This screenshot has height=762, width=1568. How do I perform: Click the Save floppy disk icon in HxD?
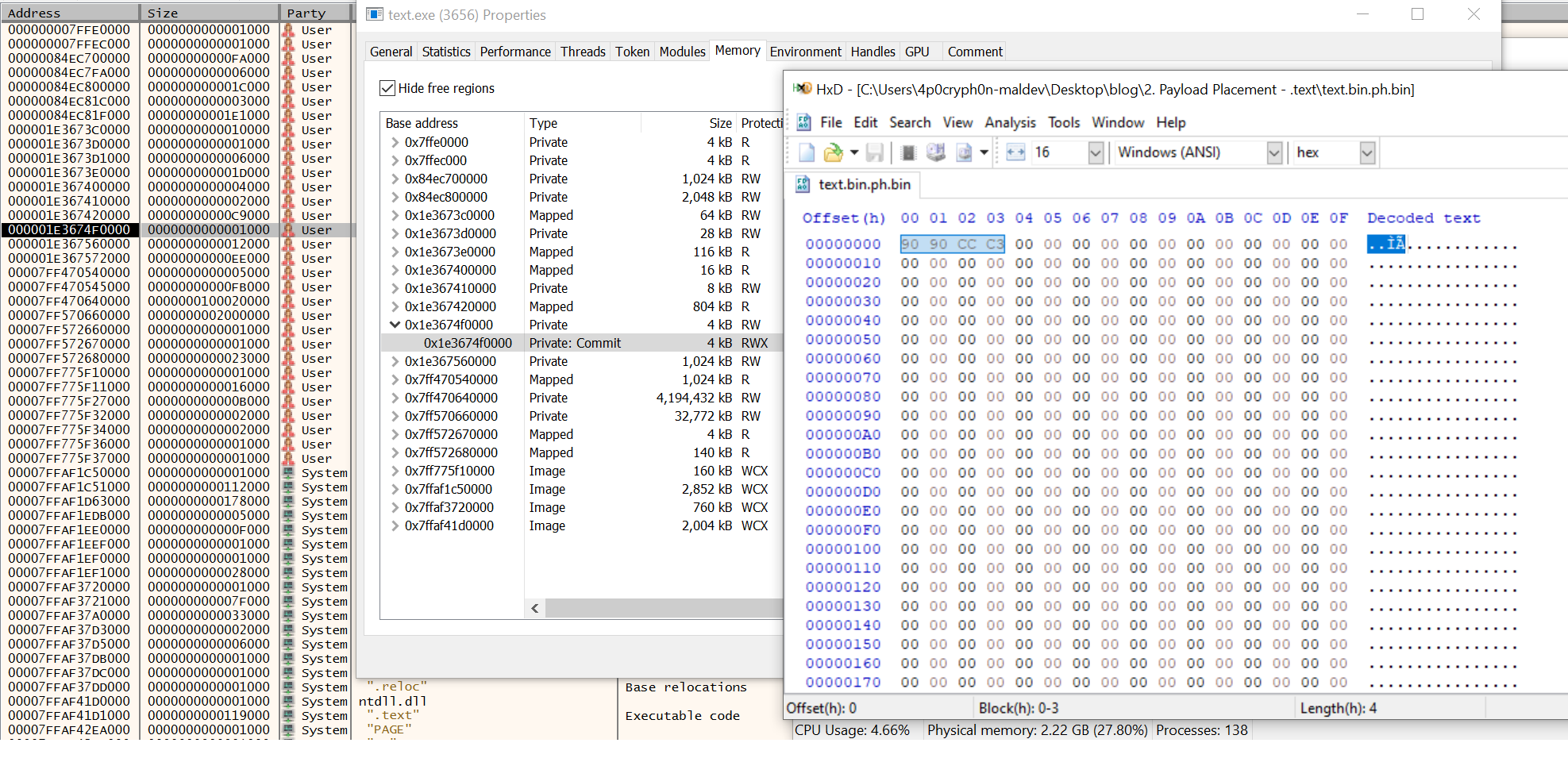[x=875, y=152]
